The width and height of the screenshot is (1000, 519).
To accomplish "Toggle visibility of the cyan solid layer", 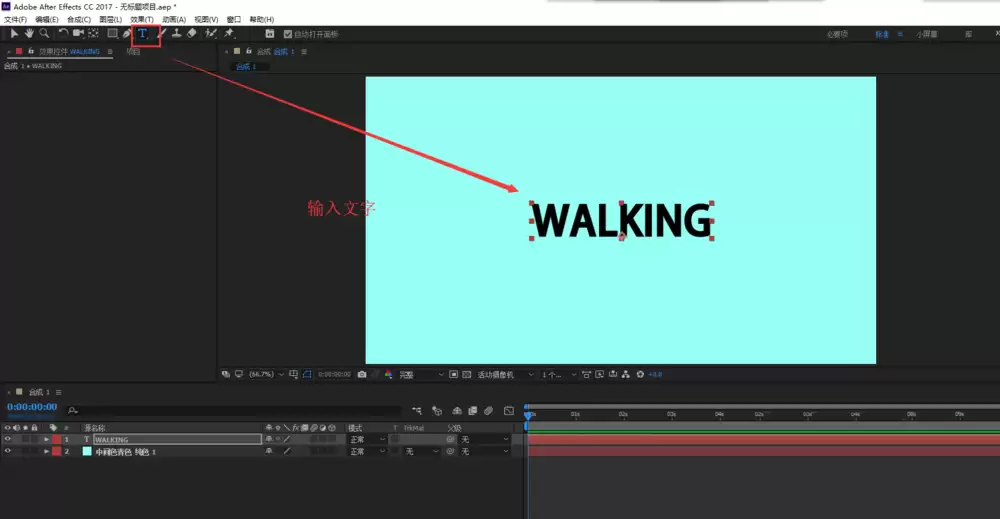I will coord(8,451).
